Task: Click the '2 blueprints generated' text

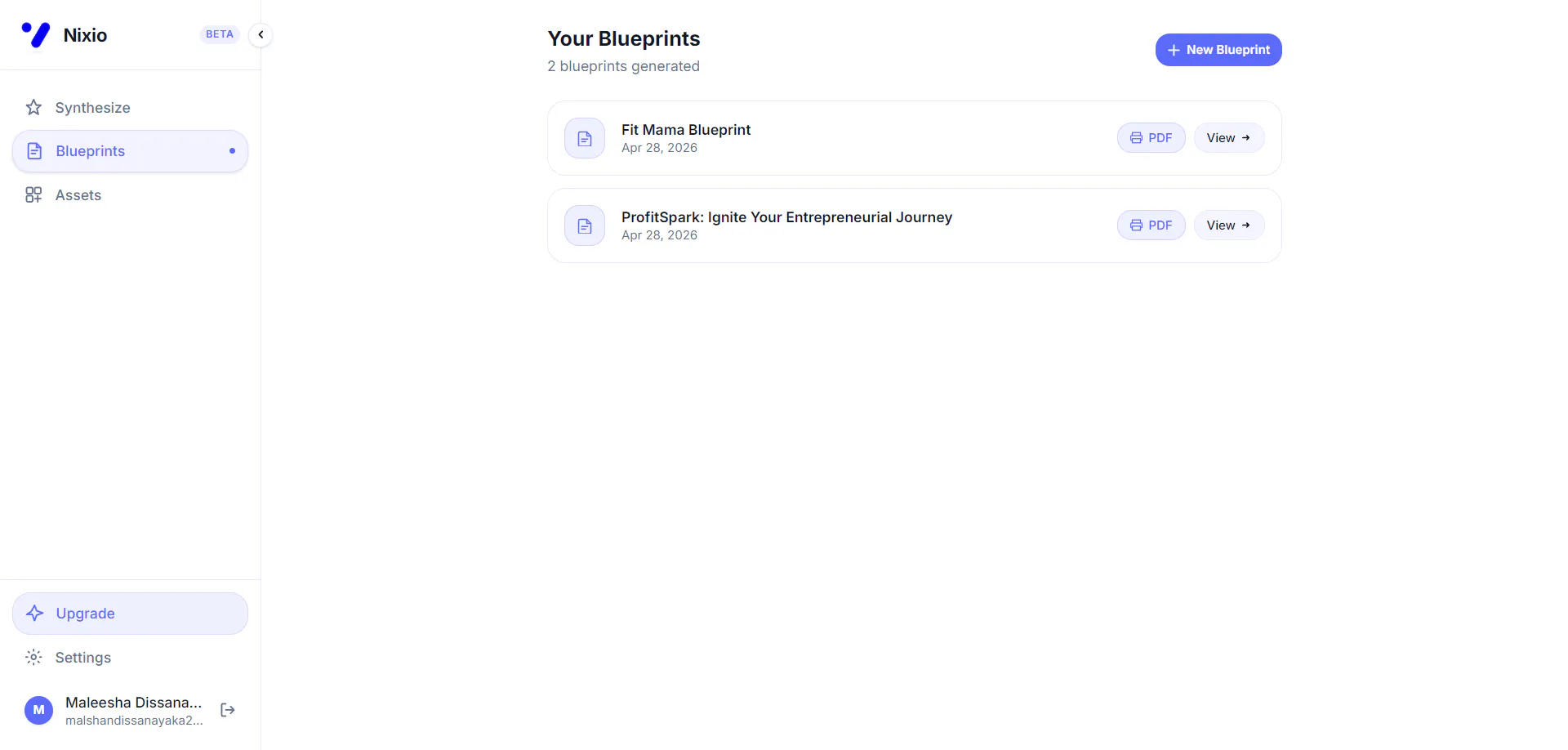Action: click(623, 66)
